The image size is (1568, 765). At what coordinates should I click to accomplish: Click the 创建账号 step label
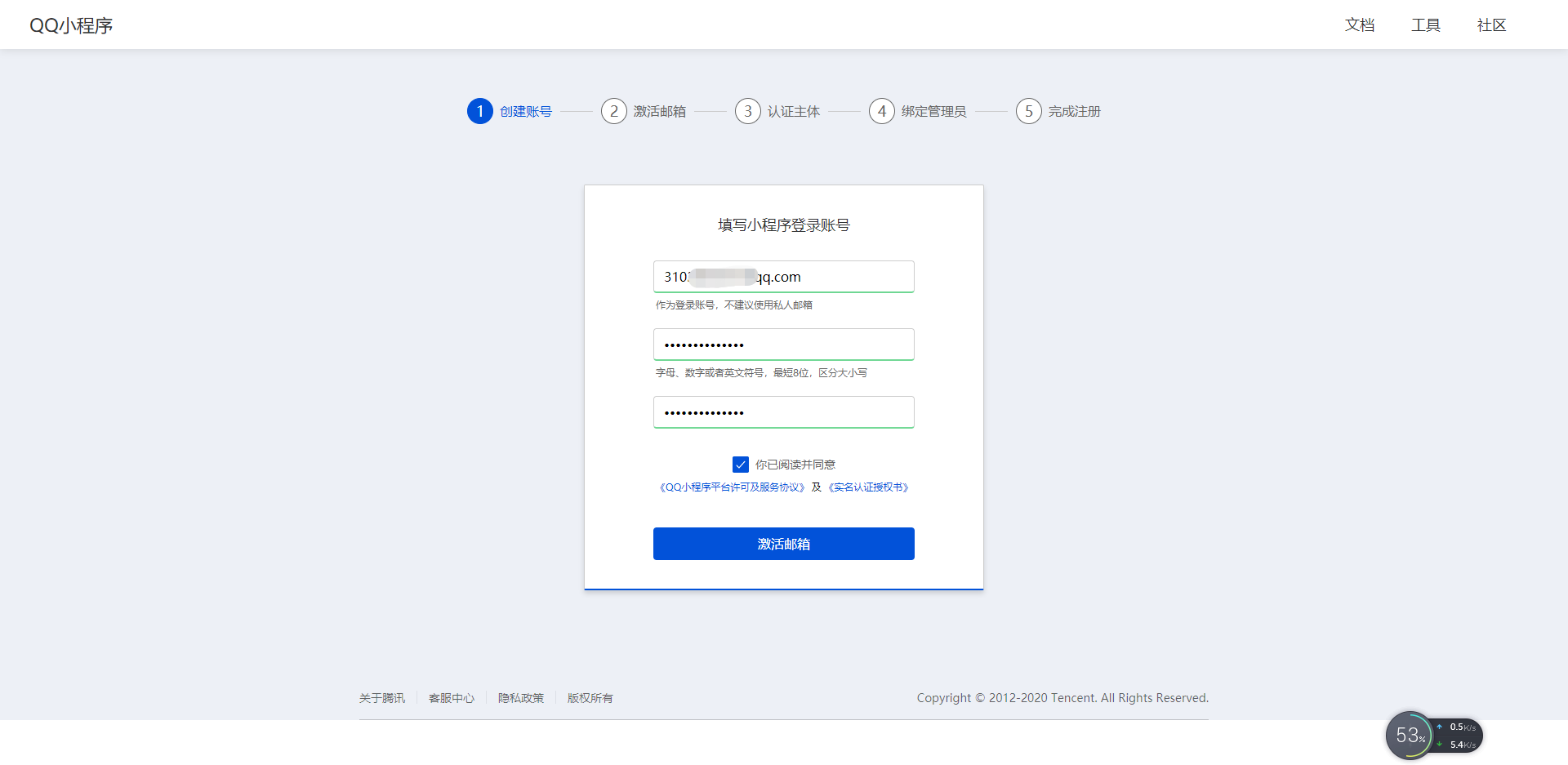tap(526, 111)
